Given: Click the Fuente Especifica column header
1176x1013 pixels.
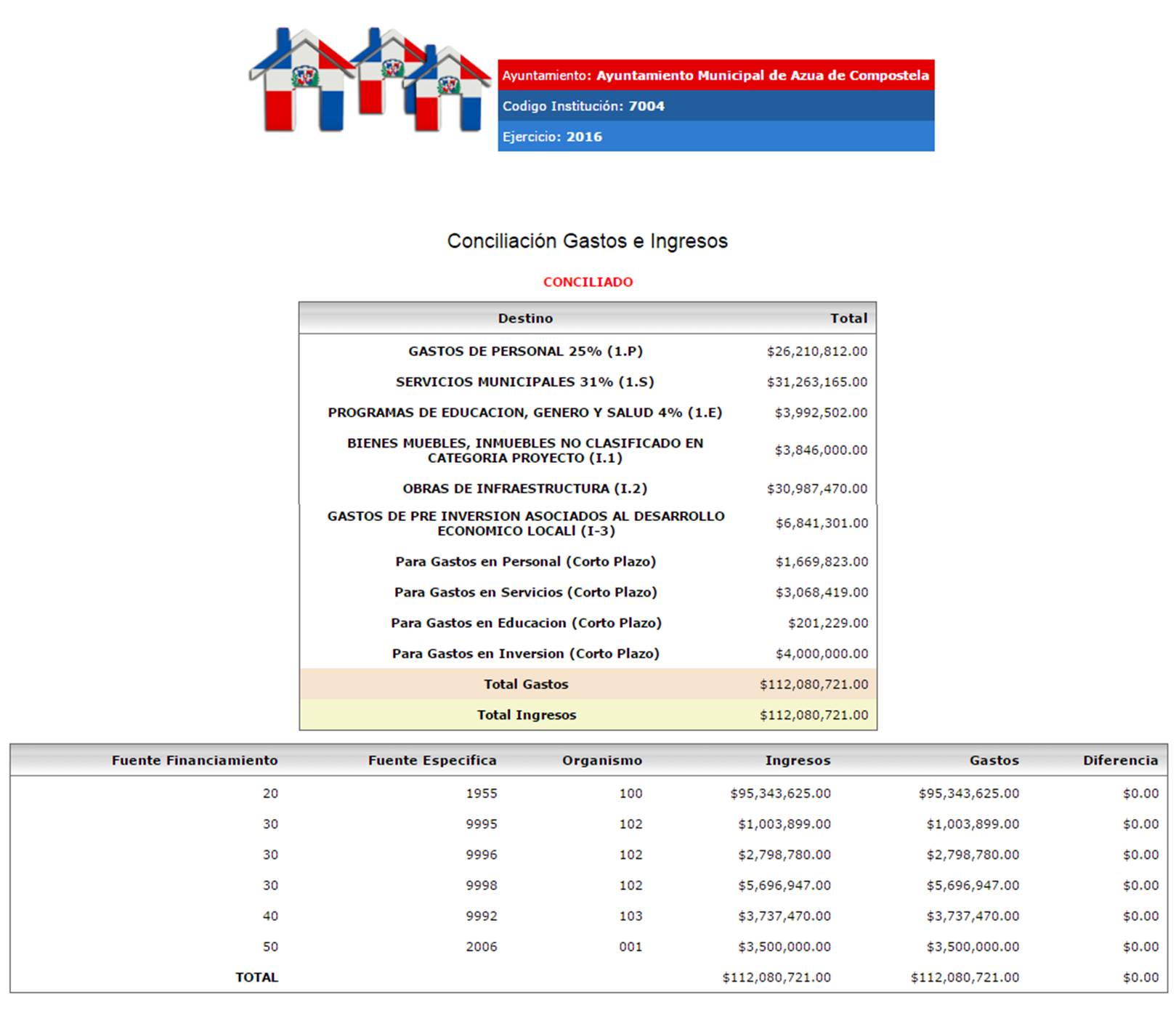Looking at the screenshot, I should (432, 761).
